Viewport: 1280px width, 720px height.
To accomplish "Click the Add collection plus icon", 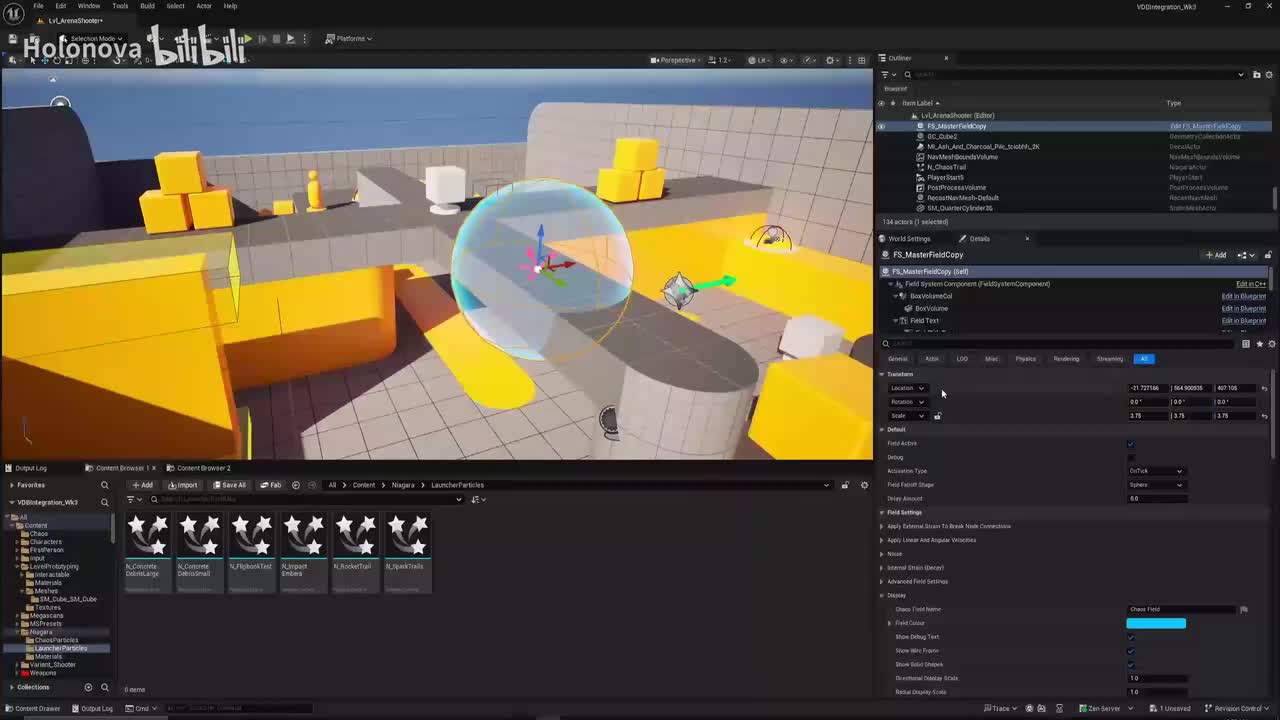I will pos(88,687).
